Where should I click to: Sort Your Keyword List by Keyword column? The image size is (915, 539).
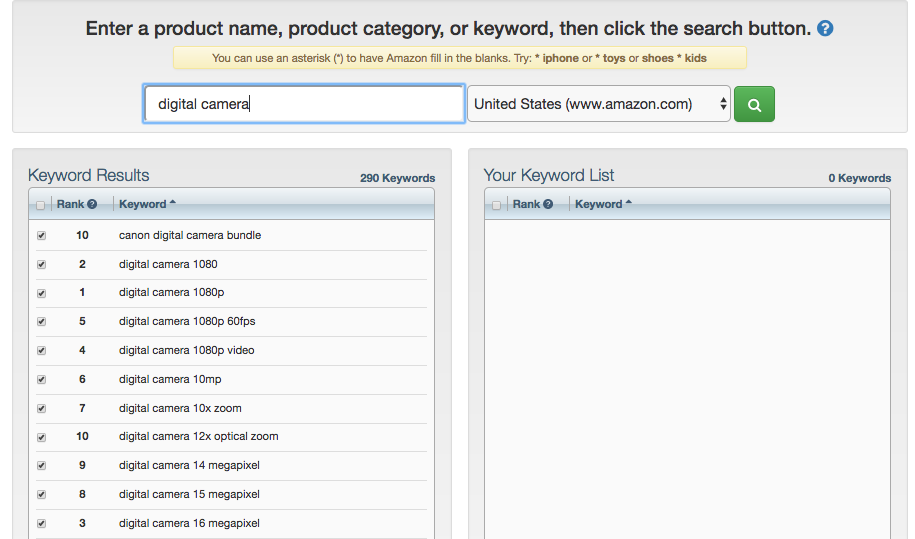pos(599,204)
